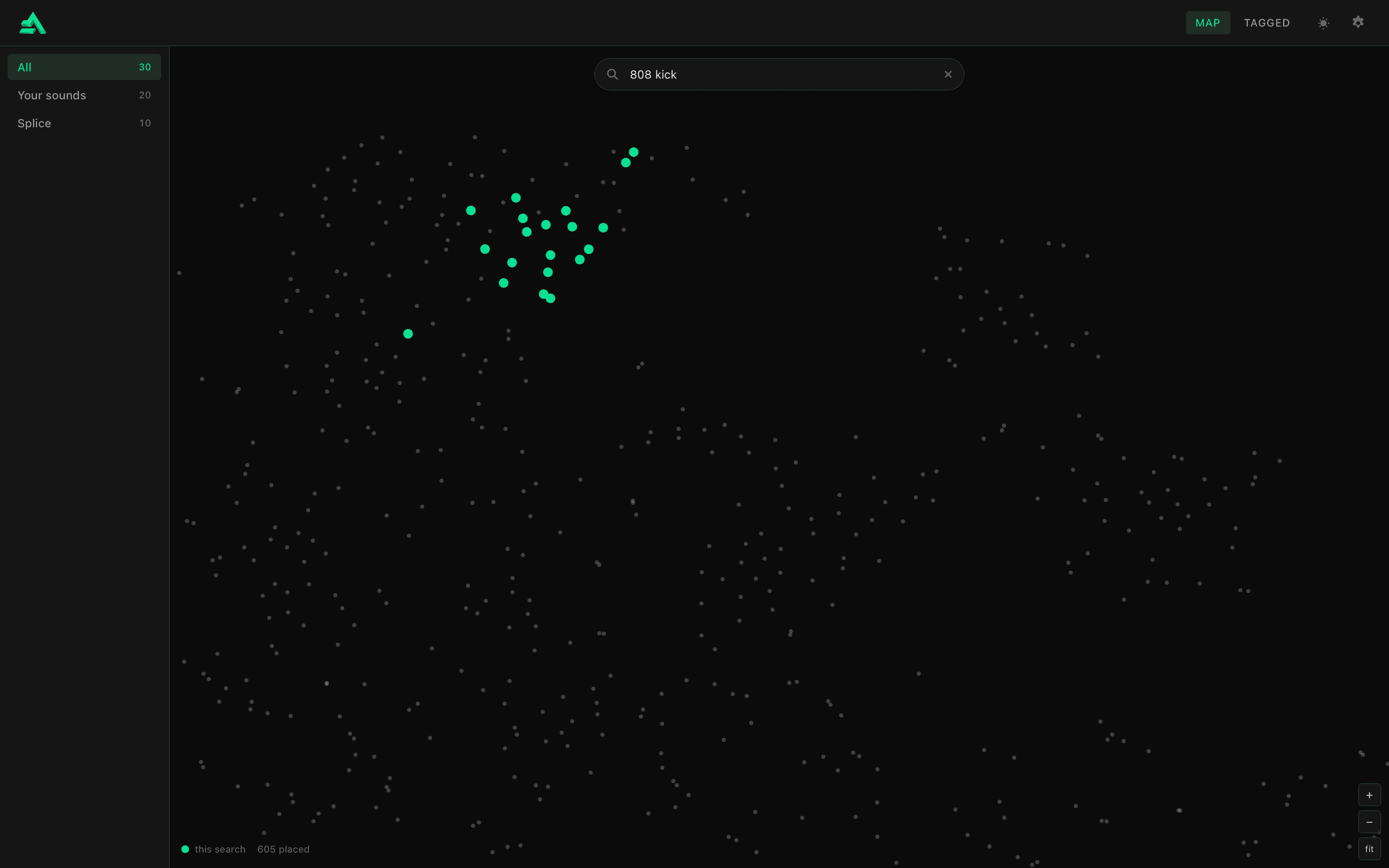Viewport: 1389px width, 868px height.
Task: Switch to the MAP tab
Action: click(1208, 23)
